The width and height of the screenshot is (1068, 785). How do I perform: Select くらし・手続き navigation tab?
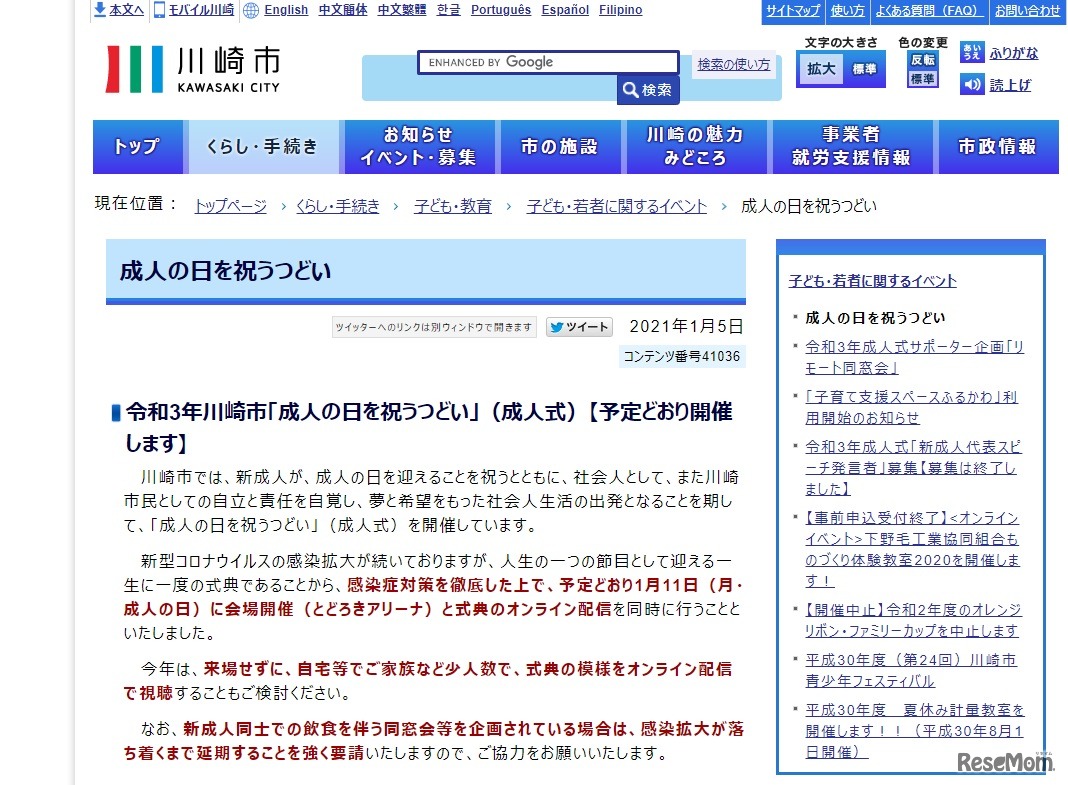[x=263, y=147]
